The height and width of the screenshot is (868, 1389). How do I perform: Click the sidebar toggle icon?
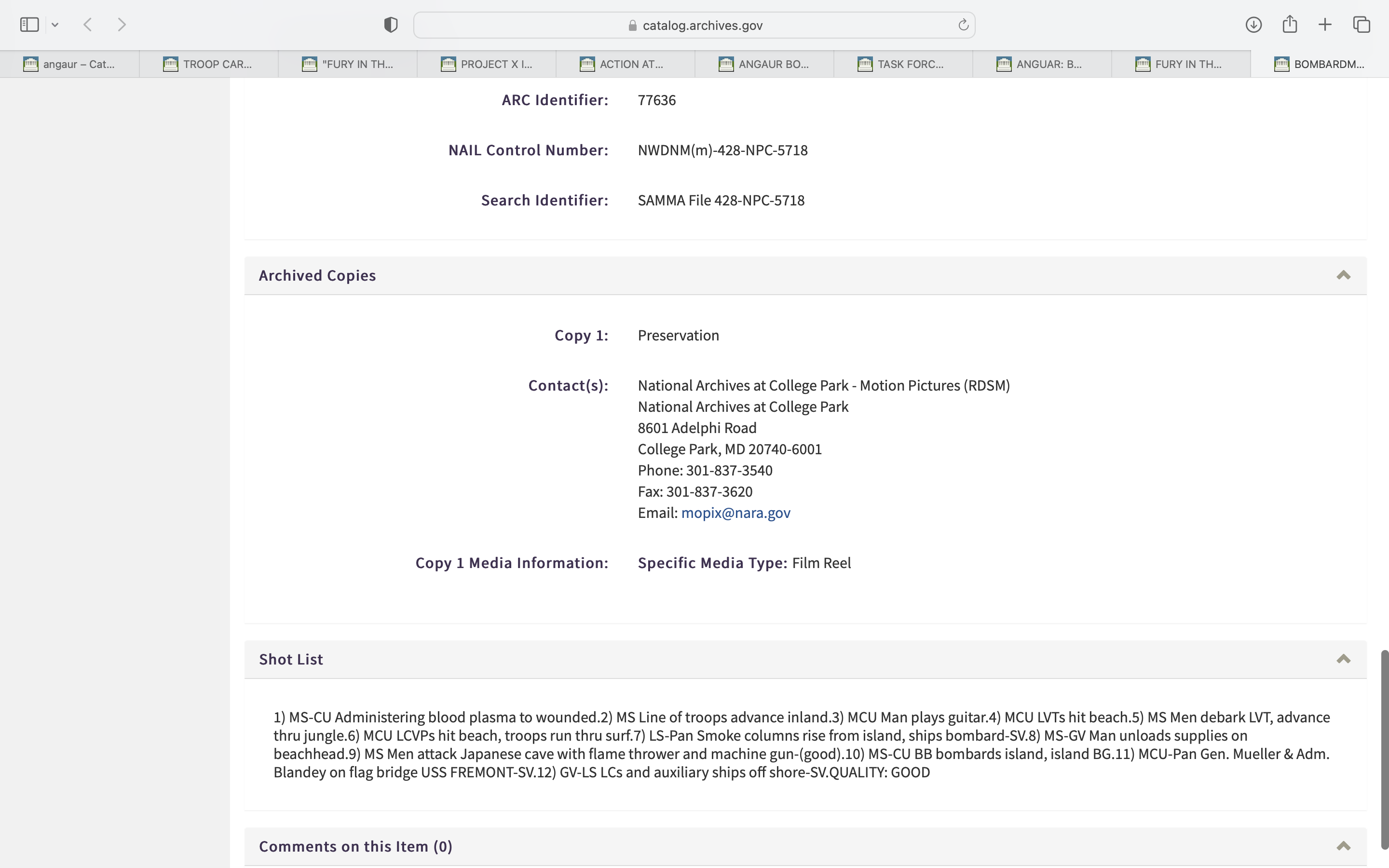point(29,25)
